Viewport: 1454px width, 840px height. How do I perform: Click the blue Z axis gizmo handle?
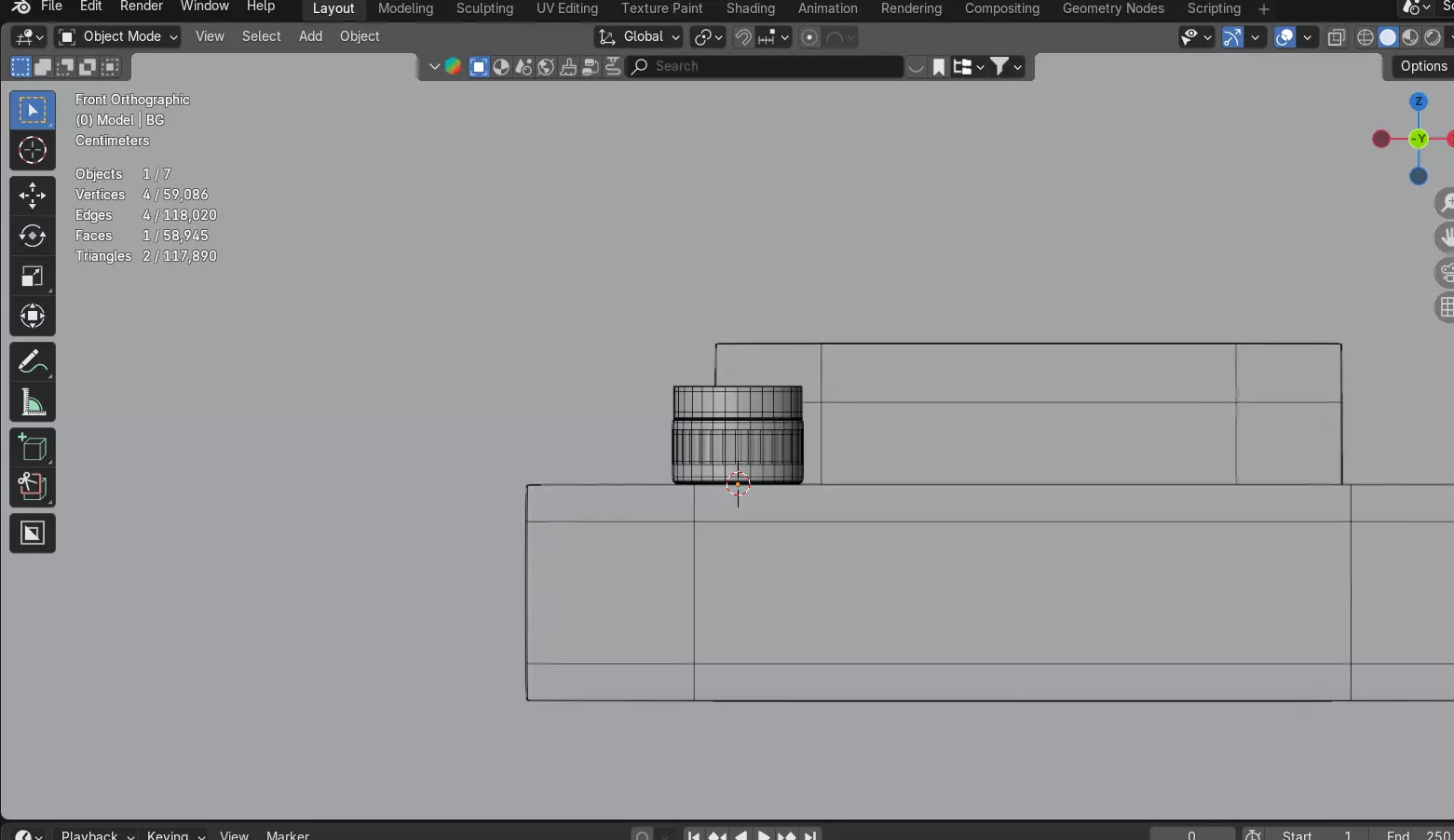(1419, 102)
